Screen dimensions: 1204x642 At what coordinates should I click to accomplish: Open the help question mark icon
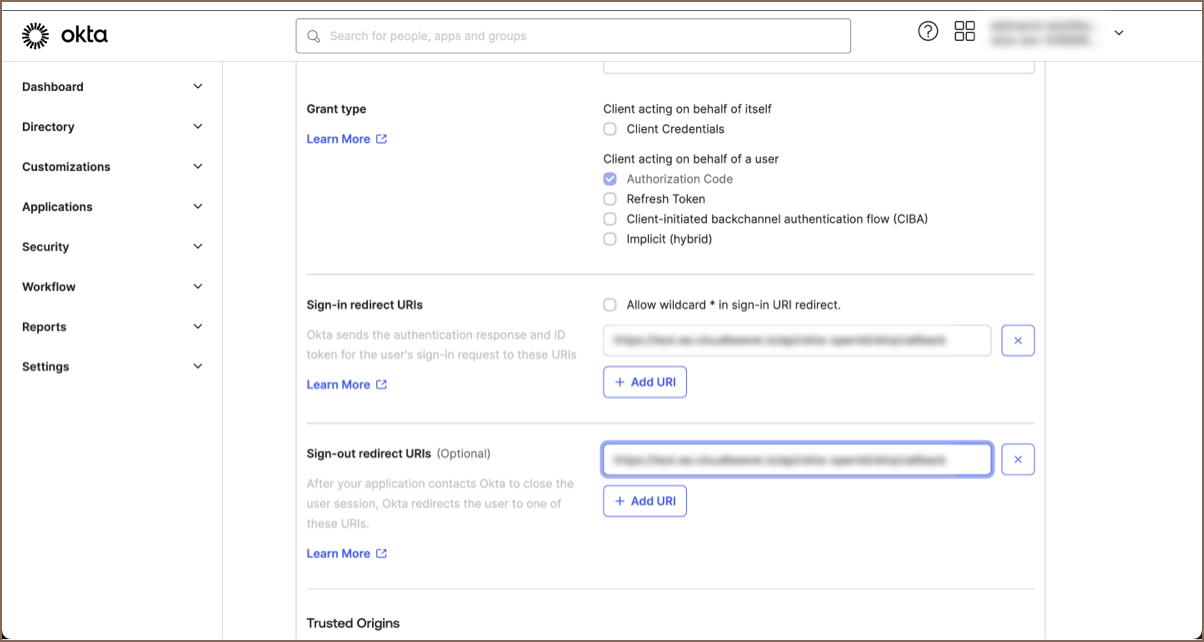[x=928, y=32]
